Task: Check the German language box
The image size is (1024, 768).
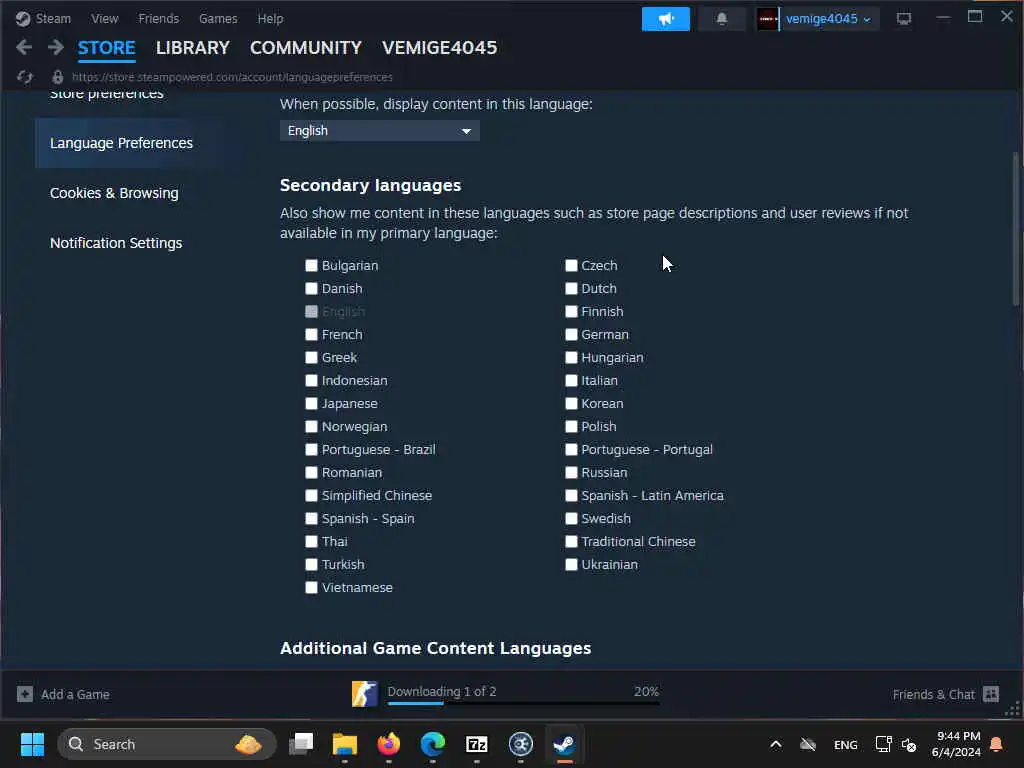Action: point(571,334)
